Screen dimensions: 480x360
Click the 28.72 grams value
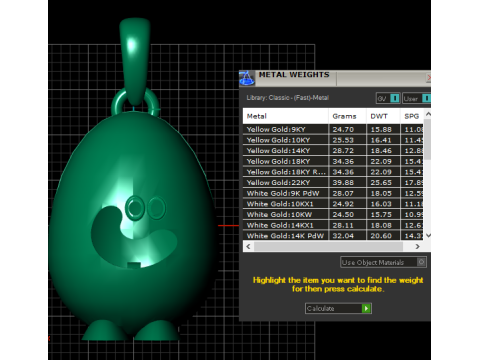(x=343, y=151)
